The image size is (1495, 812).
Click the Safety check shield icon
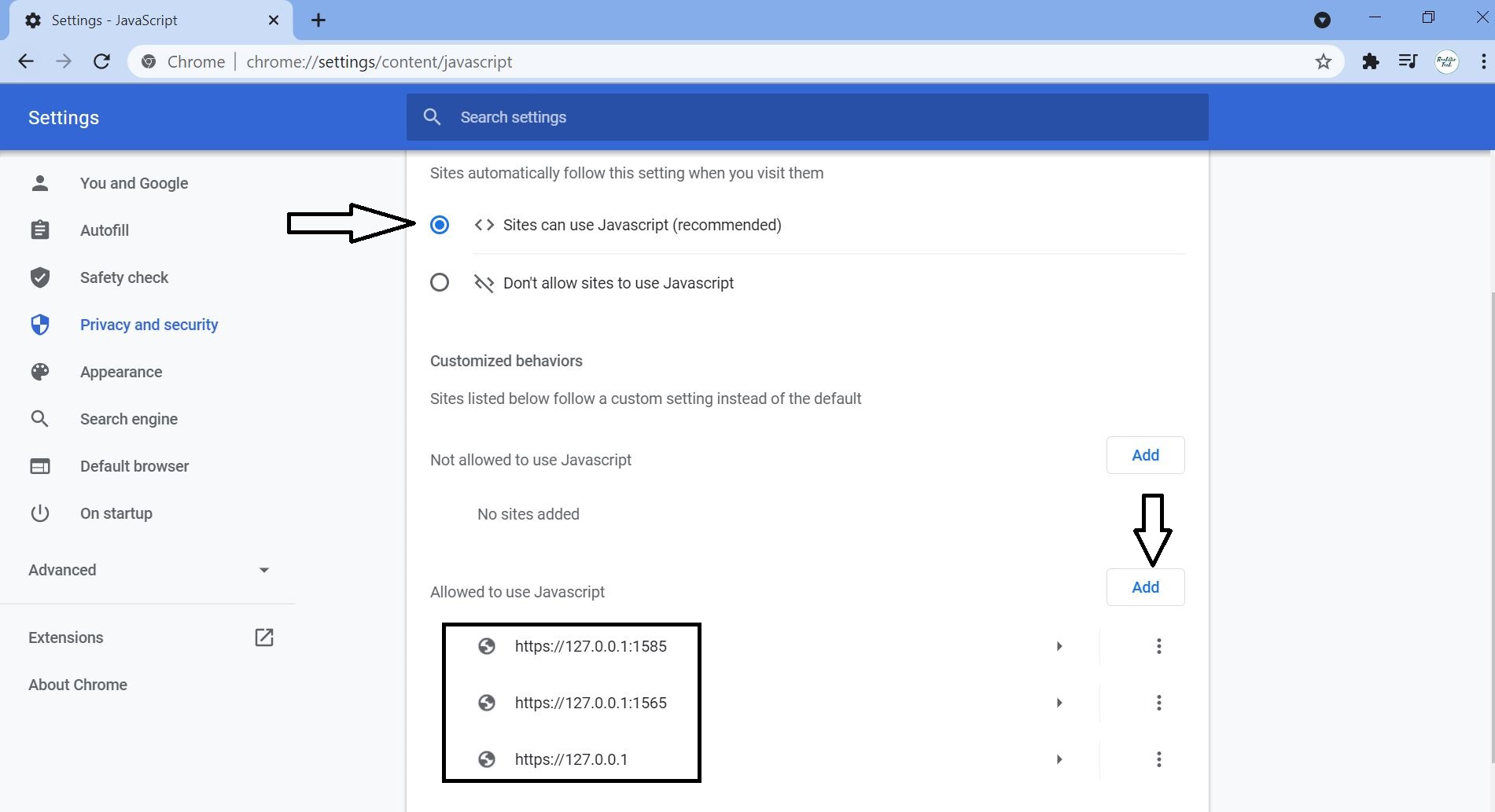[40, 277]
